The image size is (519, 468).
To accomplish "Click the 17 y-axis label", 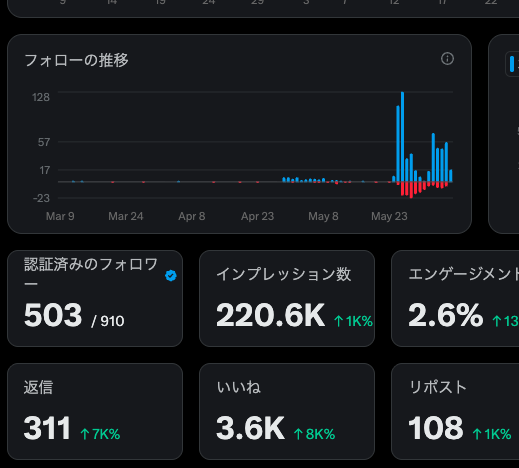I will pyautogui.click(x=45, y=170).
